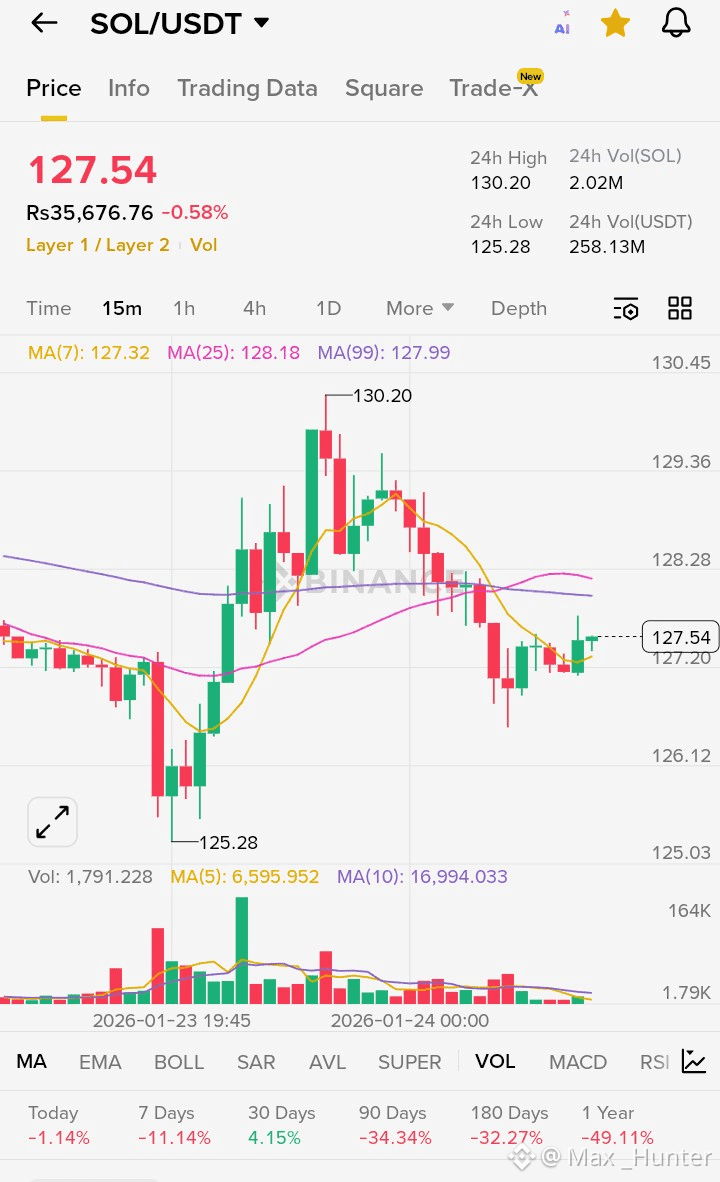Select the 1h interval
The image size is (720, 1182).
(x=184, y=308)
